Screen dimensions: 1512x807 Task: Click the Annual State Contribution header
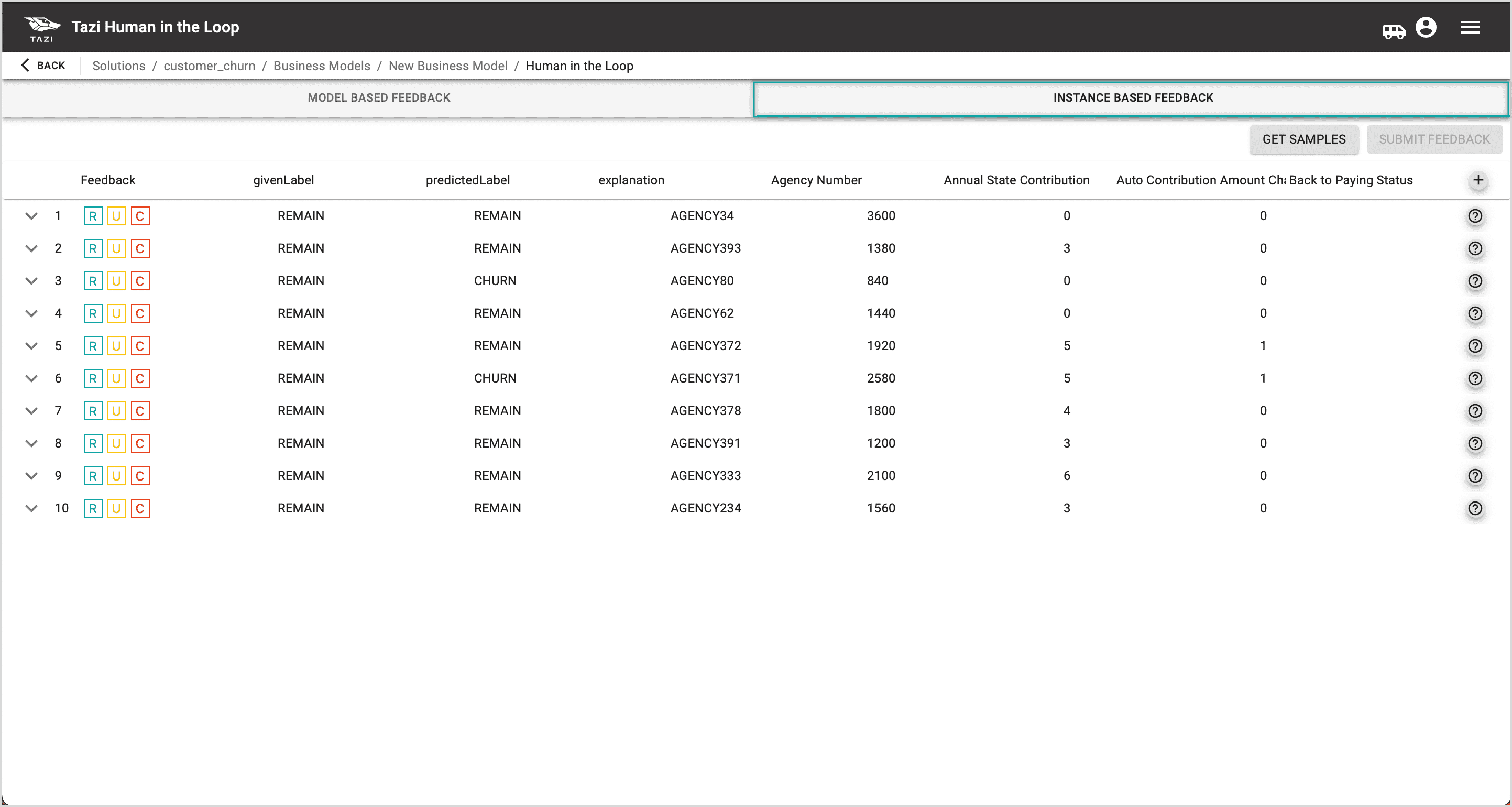(x=1016, y=180)
